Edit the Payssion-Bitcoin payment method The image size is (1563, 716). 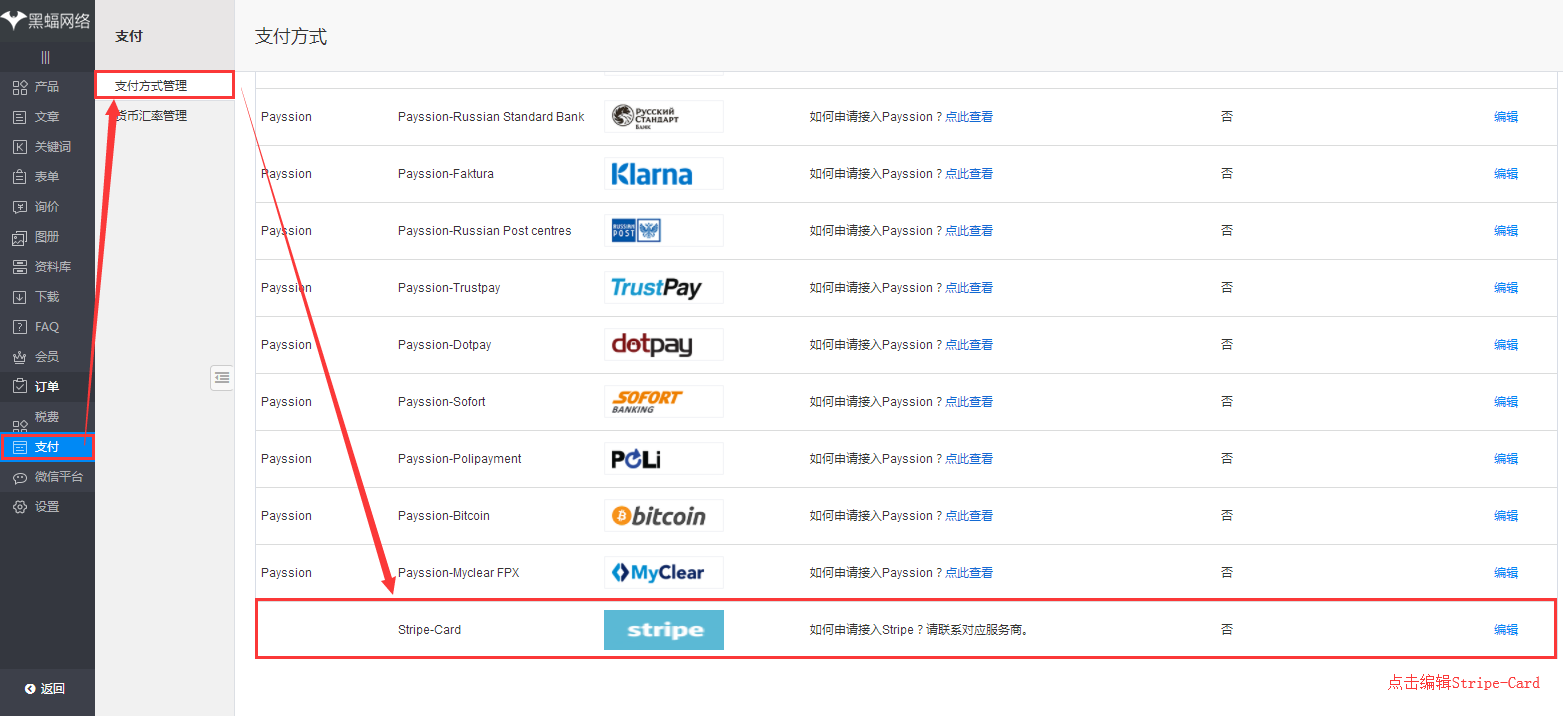pos(1505,516)
